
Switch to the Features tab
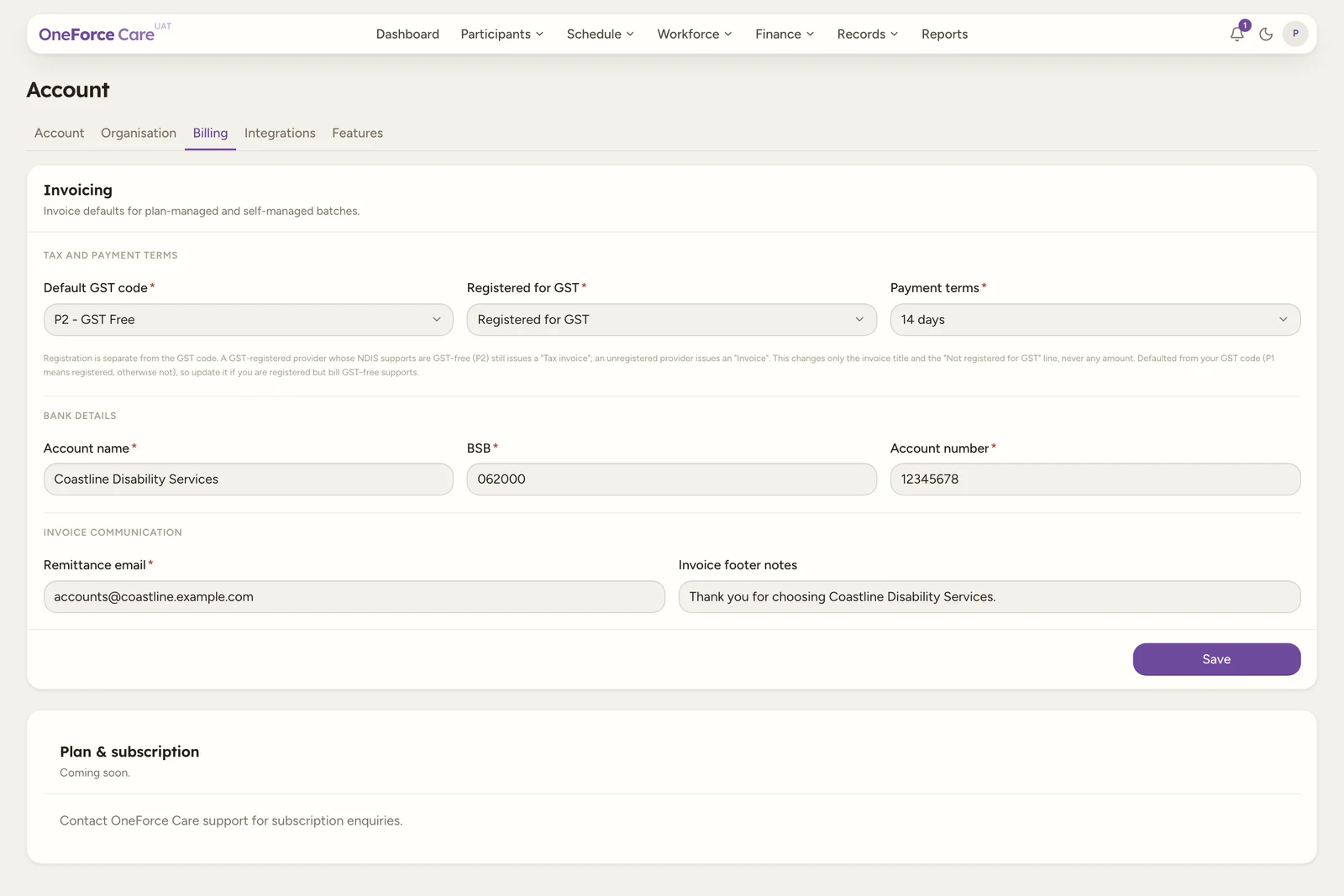357,133
